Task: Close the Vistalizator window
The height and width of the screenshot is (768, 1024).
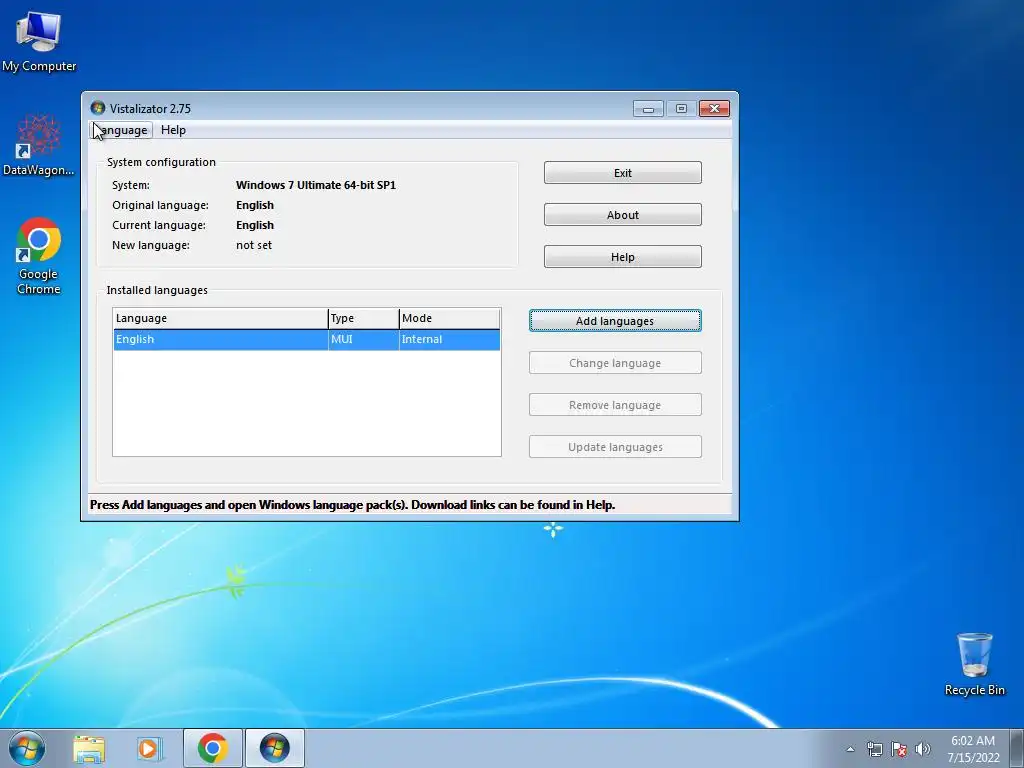Action: (714, 108)
